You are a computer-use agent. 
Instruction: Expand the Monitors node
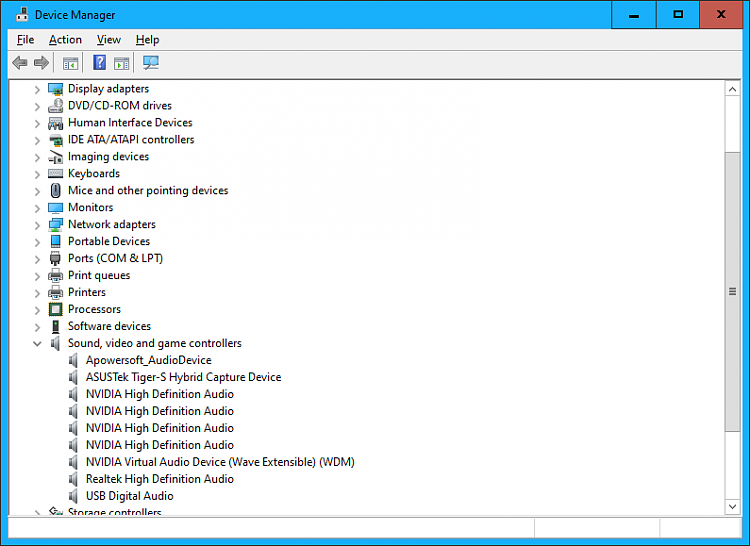(x=37, y=208)
